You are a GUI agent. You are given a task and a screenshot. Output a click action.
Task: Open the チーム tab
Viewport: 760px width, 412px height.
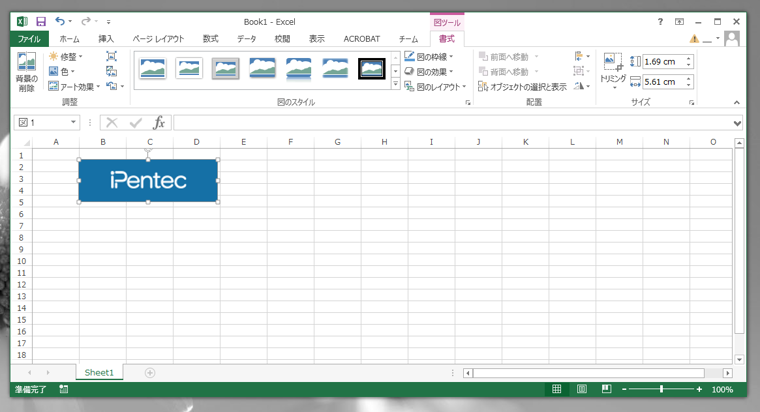point(408,39)
